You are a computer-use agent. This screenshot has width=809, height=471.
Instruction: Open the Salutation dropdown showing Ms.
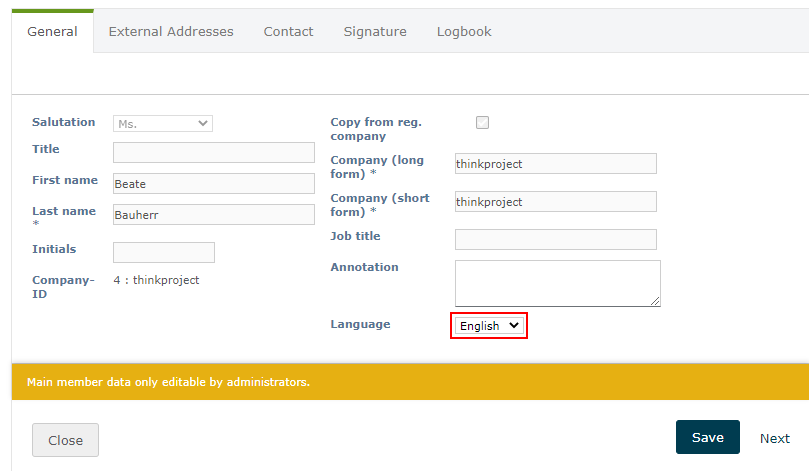[163, 123]
